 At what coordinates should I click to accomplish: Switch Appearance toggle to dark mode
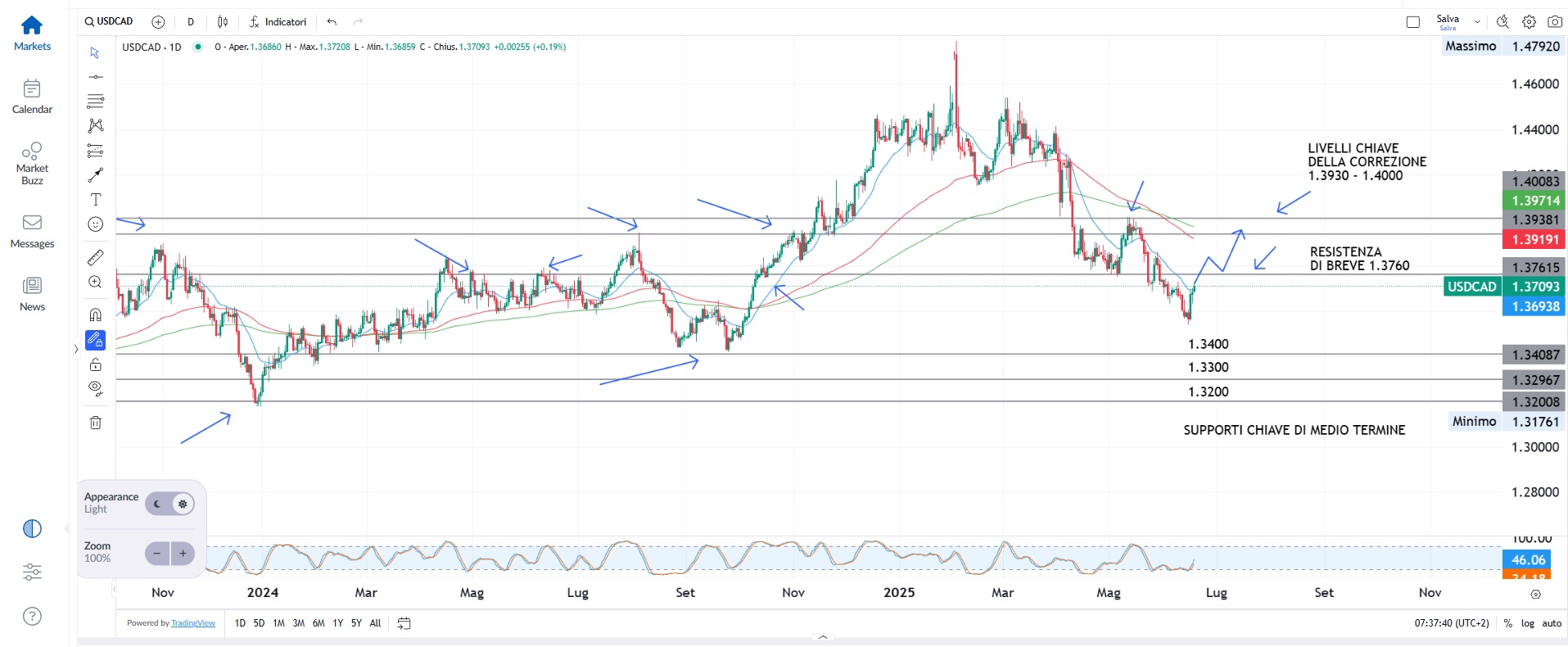(158, 504)
